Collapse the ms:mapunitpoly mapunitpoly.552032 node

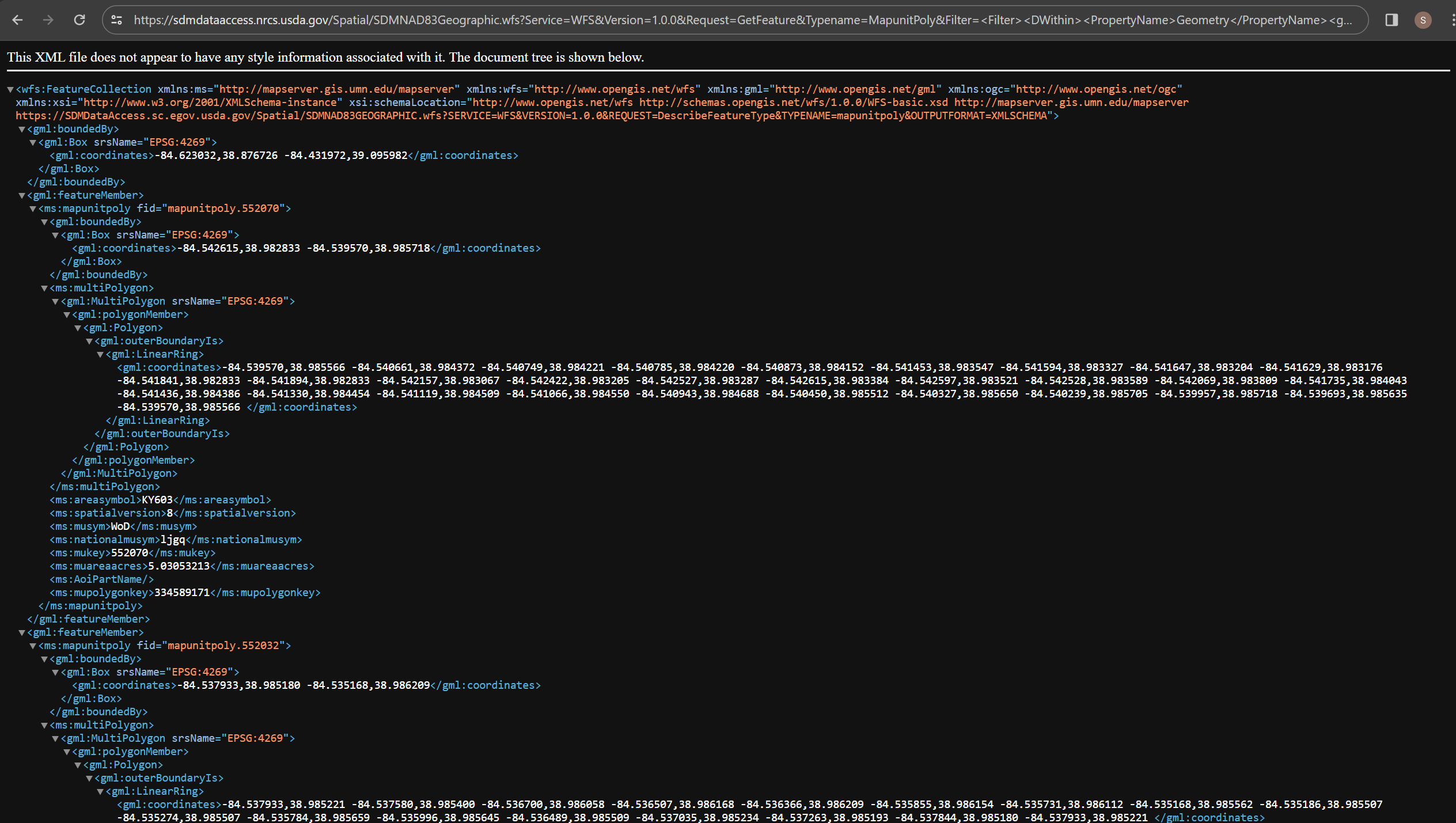coord(33,646)
